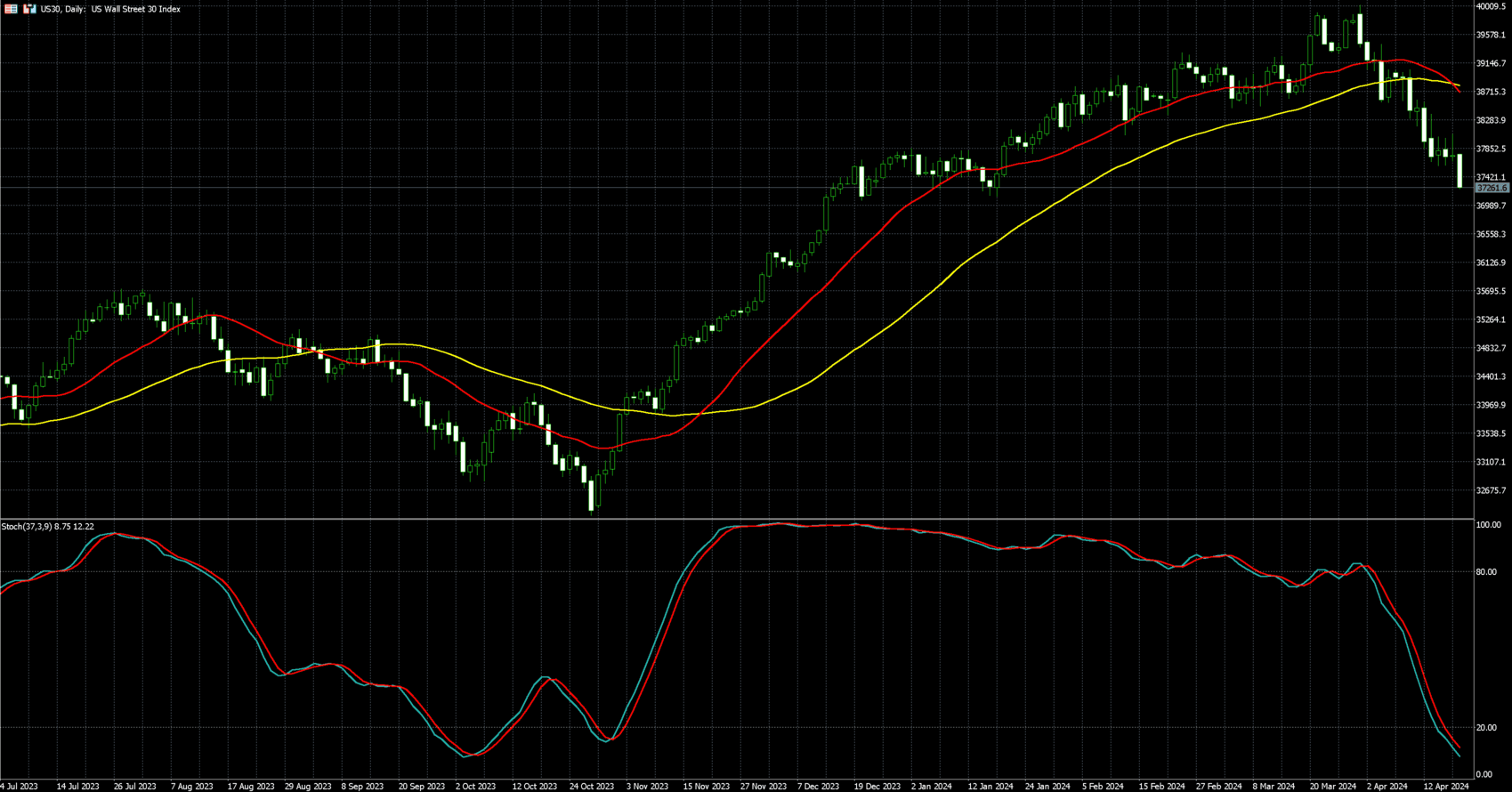This screenshot has width=1512, height=792.
Task: Click the 100.00 stochastic scale label
Action: [1488, 525]
